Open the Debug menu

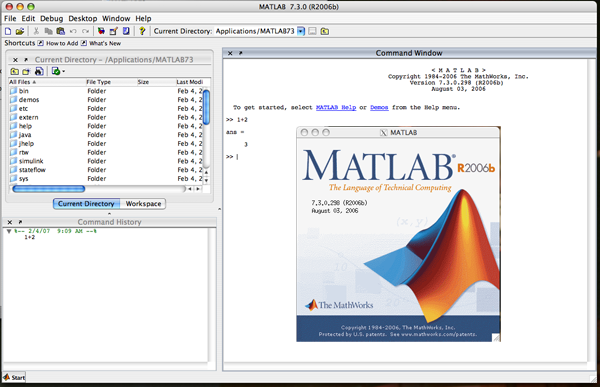(51, 18)
